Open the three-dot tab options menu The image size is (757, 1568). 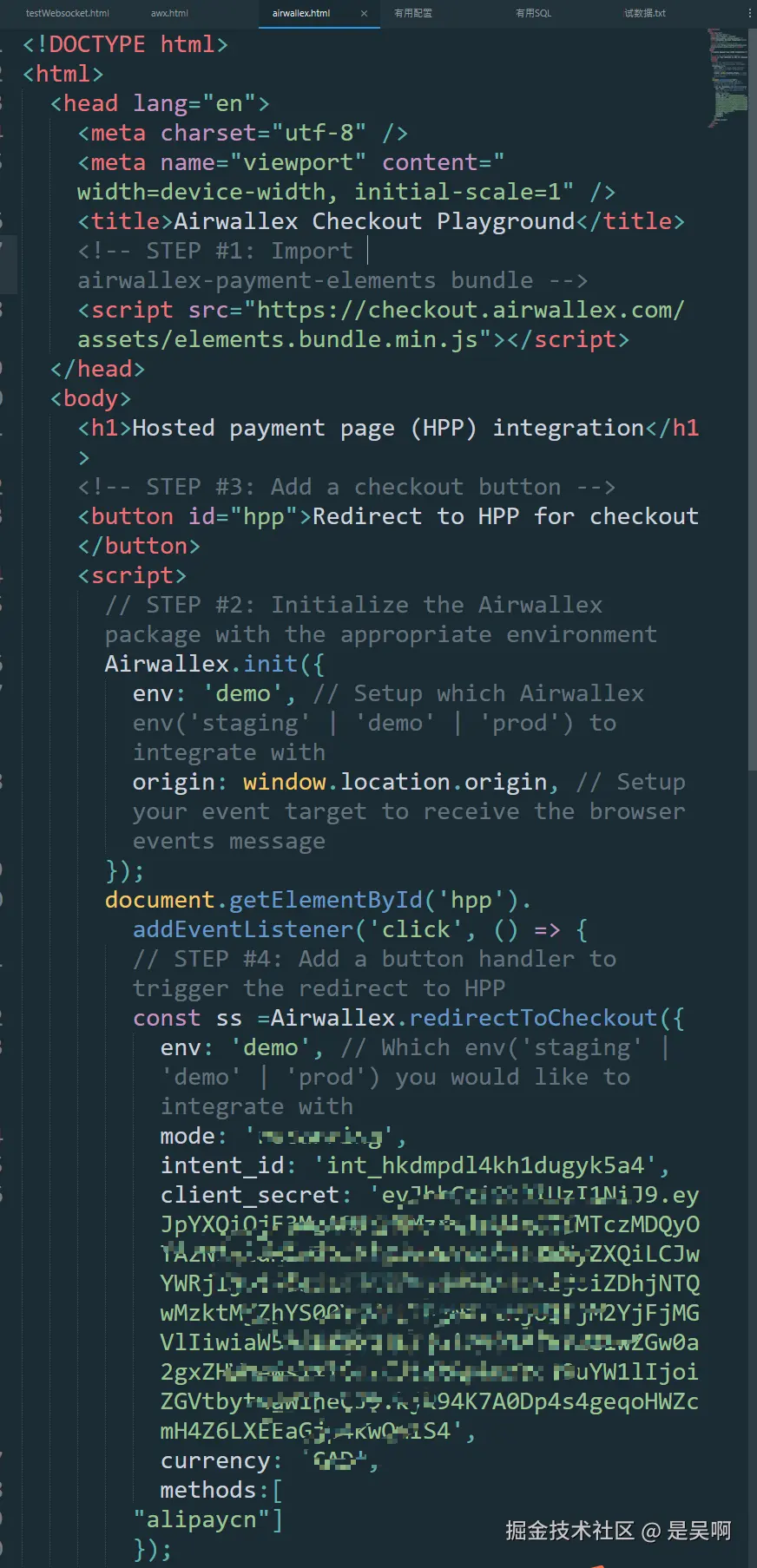pos(749,13)
